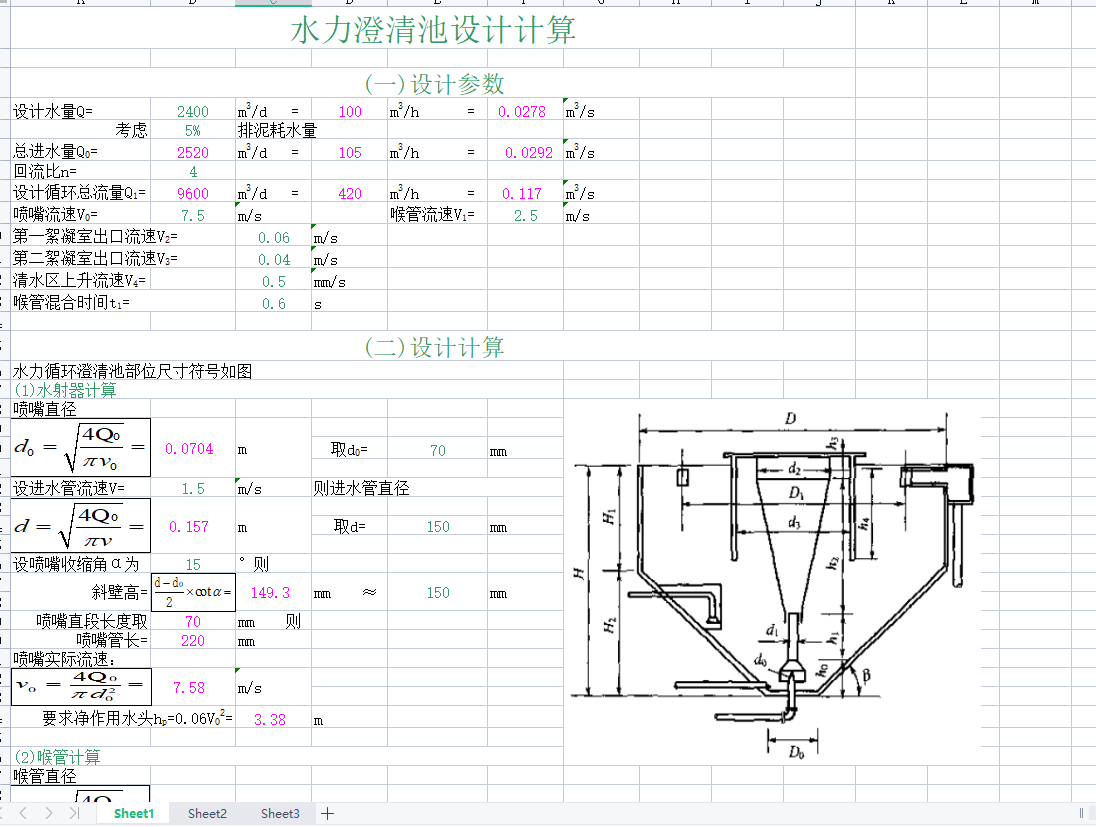Click the value 0.04 for V3
The height and width of the screenshot is (827, 1096).
(x=273, y=260)
